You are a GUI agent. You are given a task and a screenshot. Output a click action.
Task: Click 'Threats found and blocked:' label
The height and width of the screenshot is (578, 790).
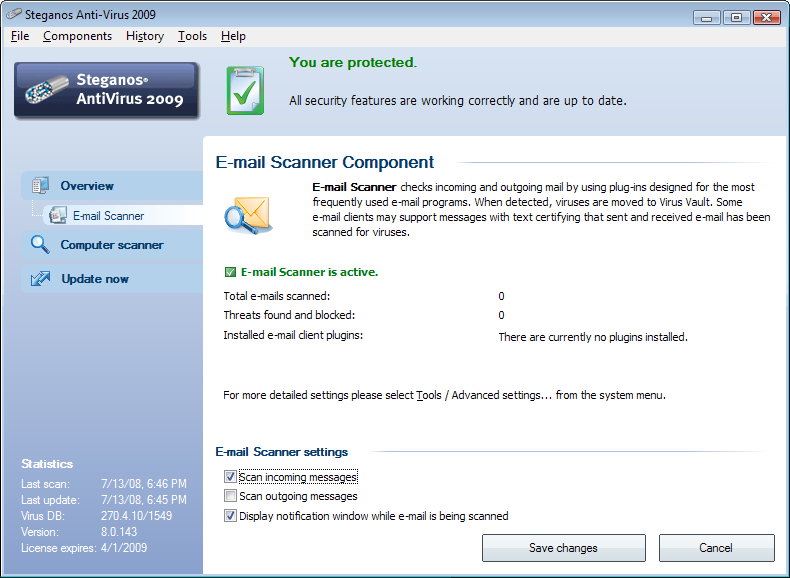point(289,315)
